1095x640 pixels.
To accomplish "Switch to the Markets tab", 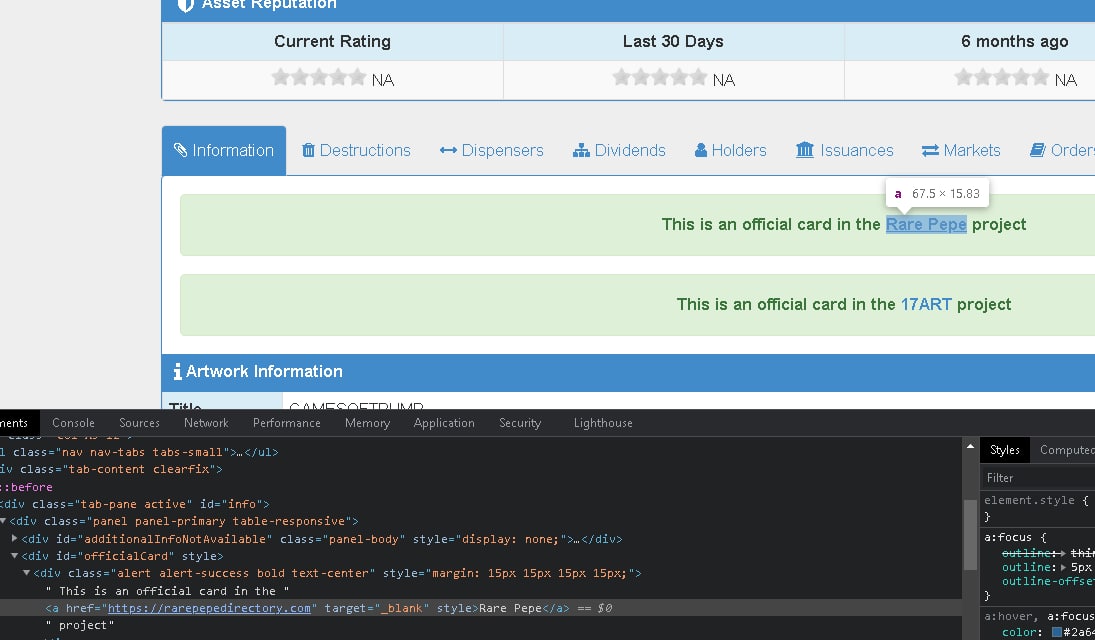I will (x=961, y=150).
